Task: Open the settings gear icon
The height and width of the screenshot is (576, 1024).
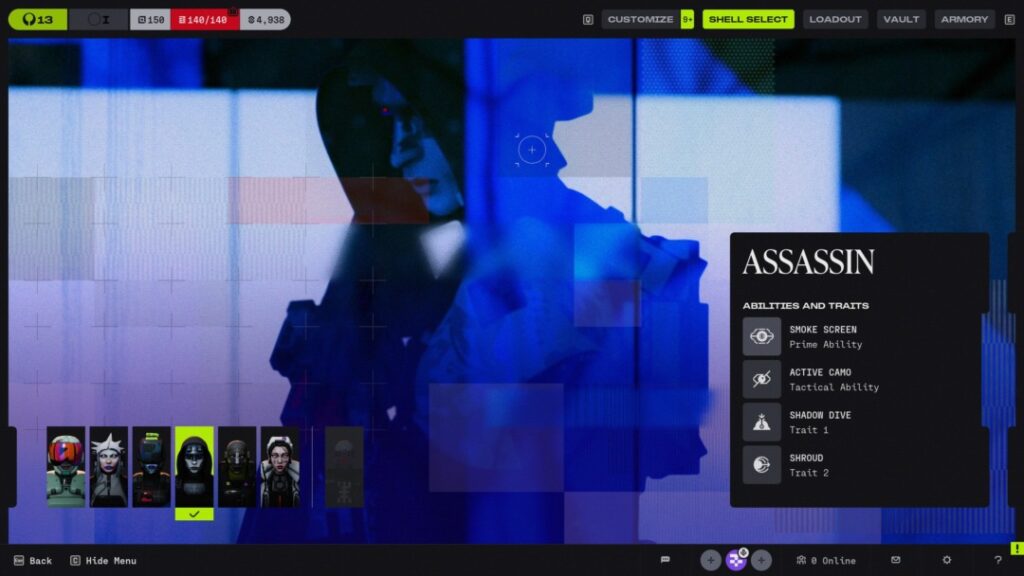Action: coord(946,560)
